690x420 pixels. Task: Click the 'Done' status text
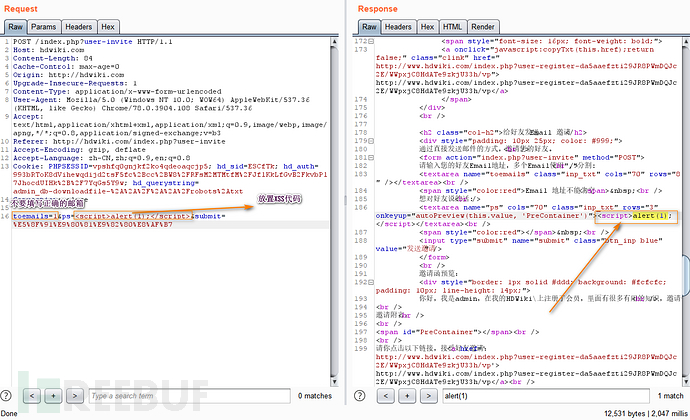point(9,413)
